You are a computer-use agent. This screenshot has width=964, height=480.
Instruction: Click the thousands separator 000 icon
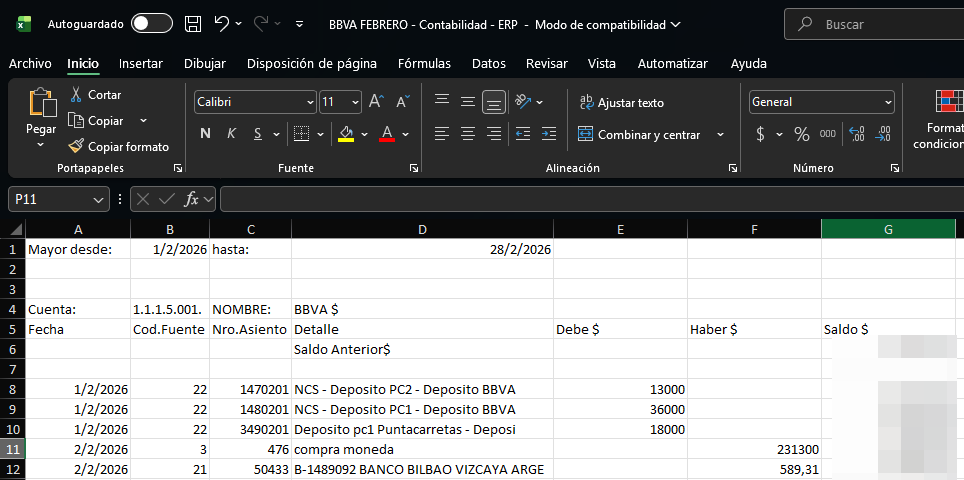(828, 134)
